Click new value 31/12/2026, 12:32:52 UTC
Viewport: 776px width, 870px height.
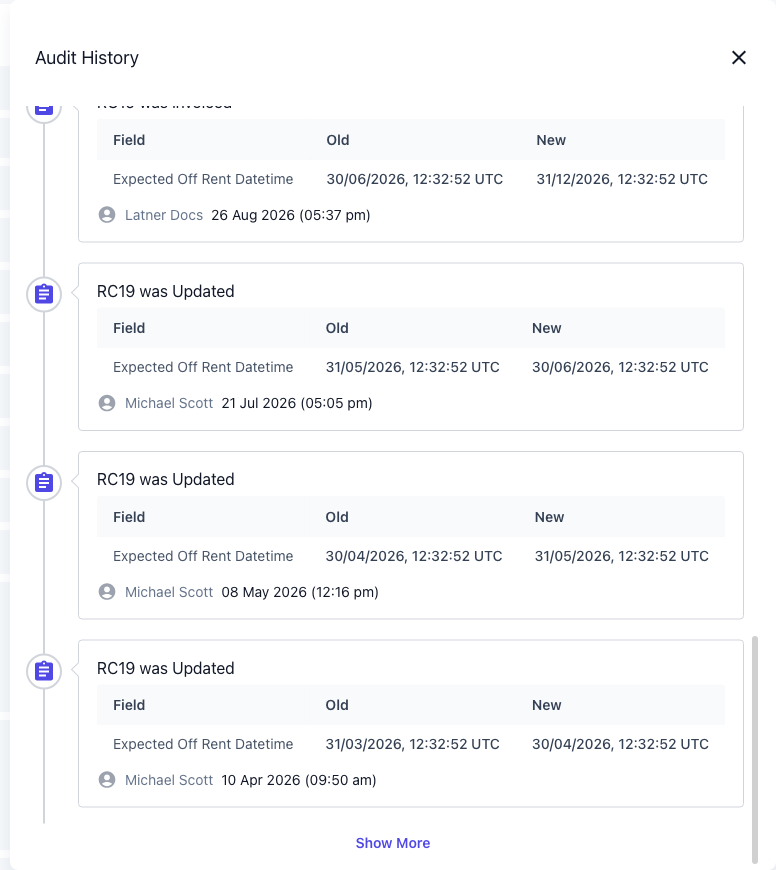tap(622, 179)
